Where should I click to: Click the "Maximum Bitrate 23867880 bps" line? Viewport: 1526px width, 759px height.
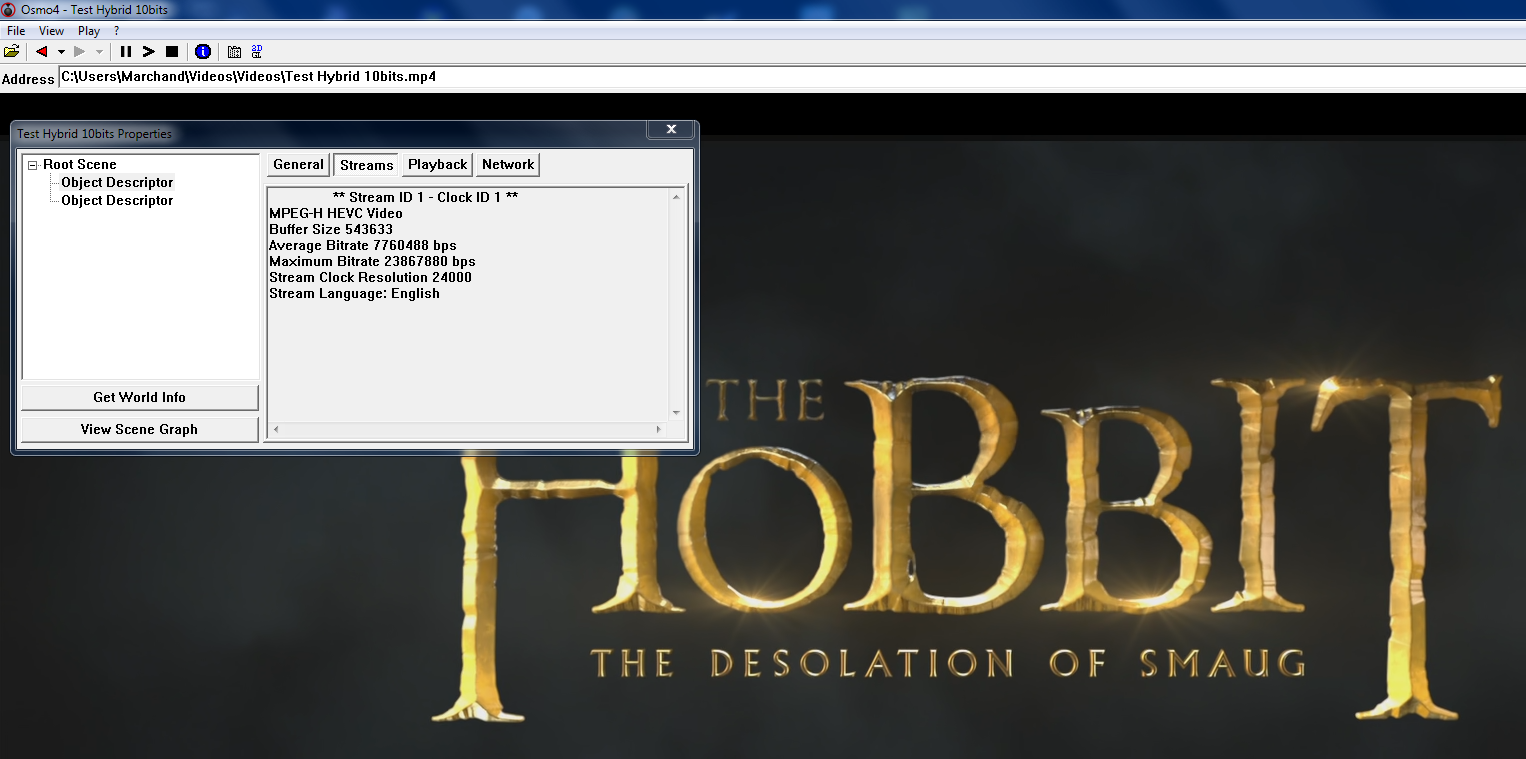[x=372, y=261]
